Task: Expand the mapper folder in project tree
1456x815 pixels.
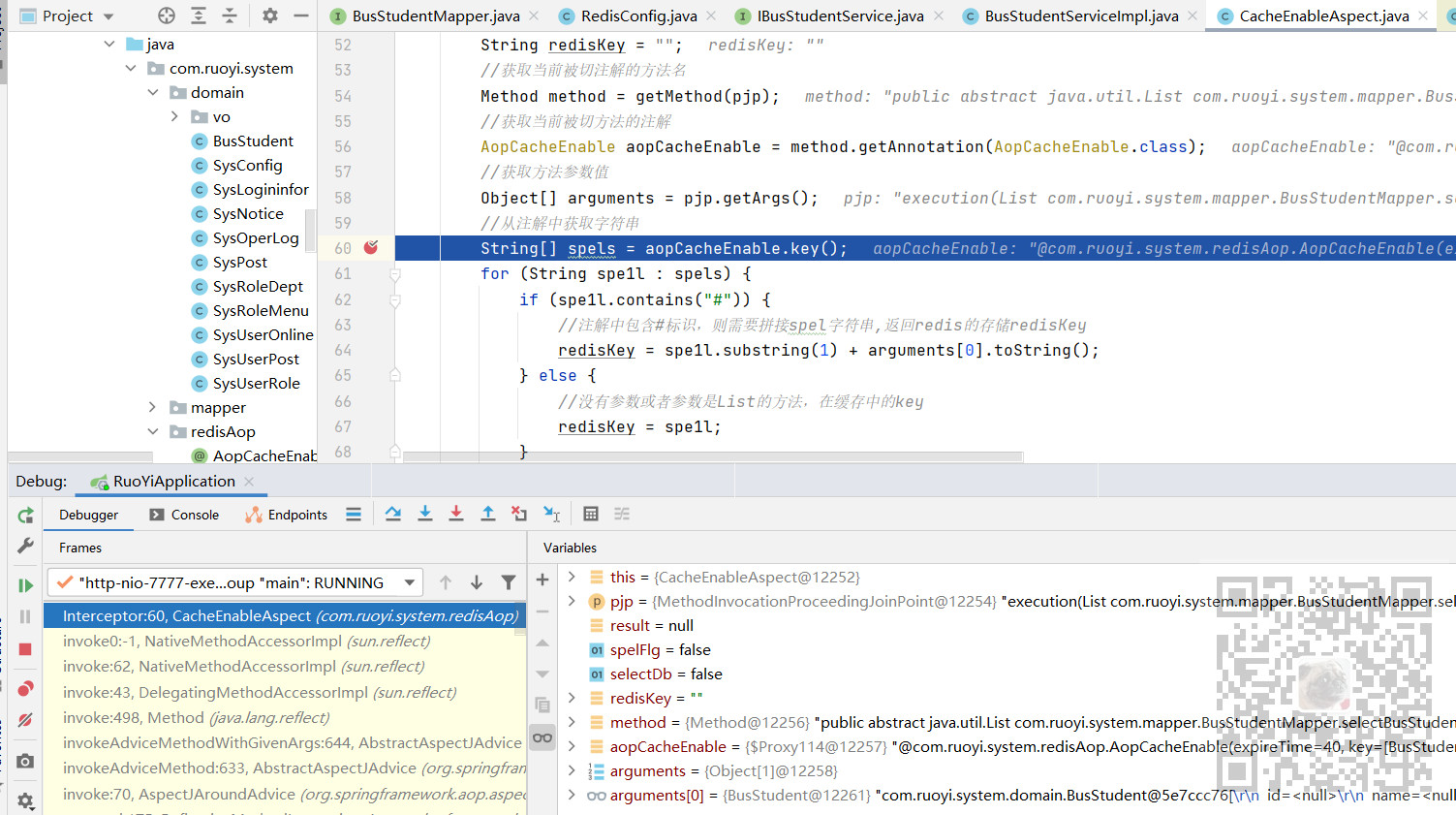Action: tap(152, 408)
